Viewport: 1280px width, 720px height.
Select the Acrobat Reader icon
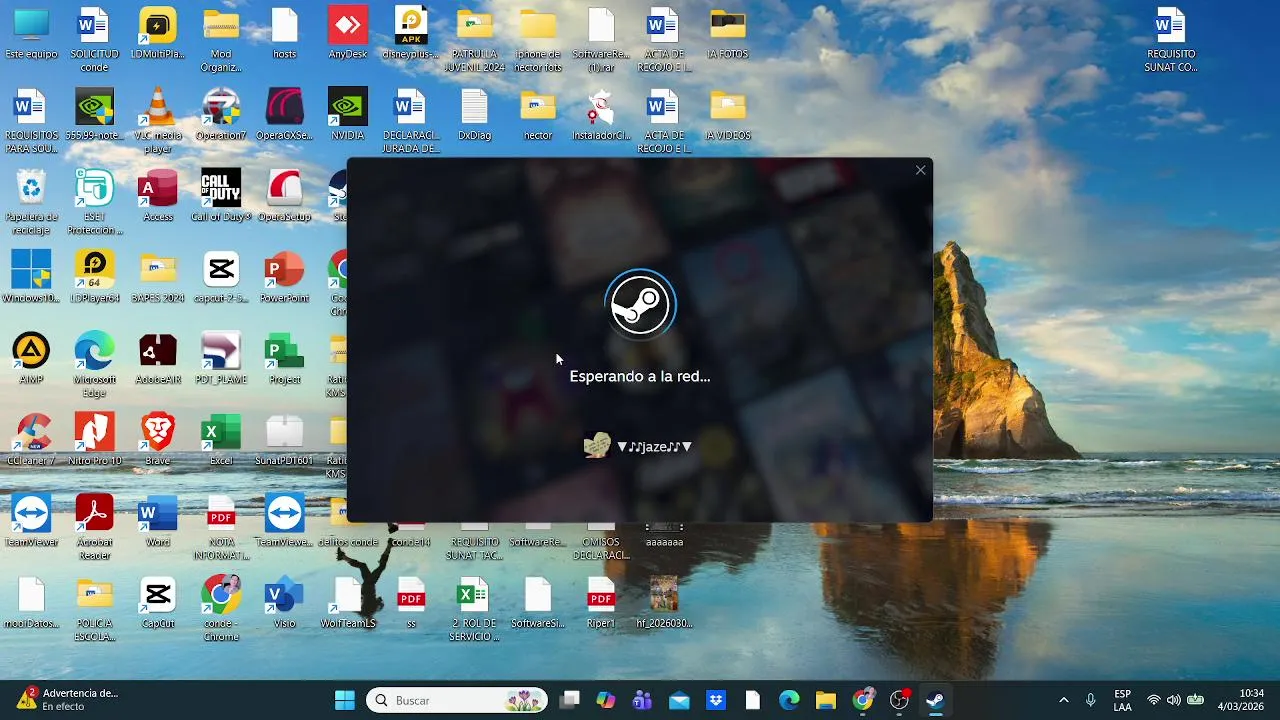[95, 527]
